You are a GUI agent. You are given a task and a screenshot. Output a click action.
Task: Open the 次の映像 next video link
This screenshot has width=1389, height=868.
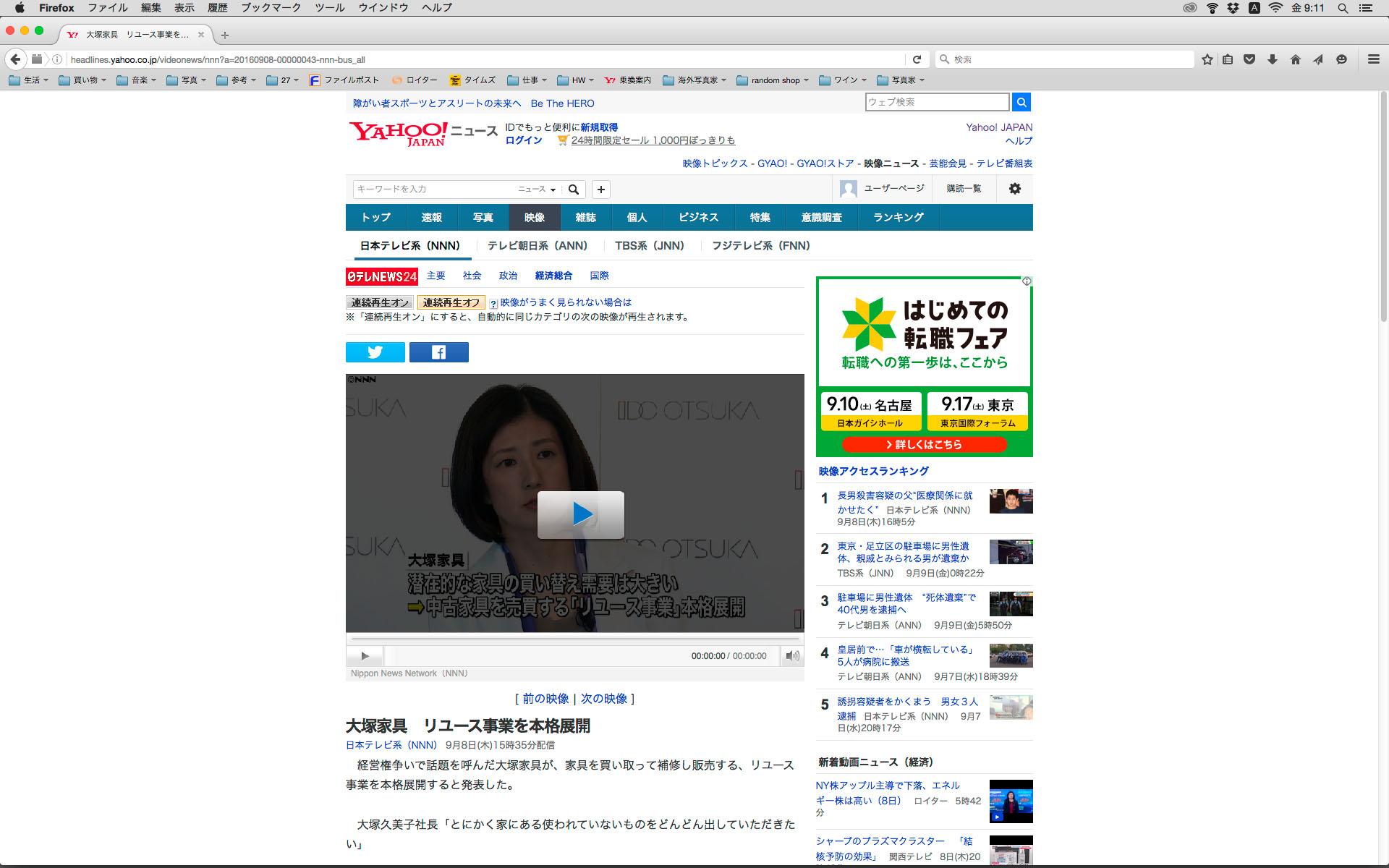coord(604,699)
